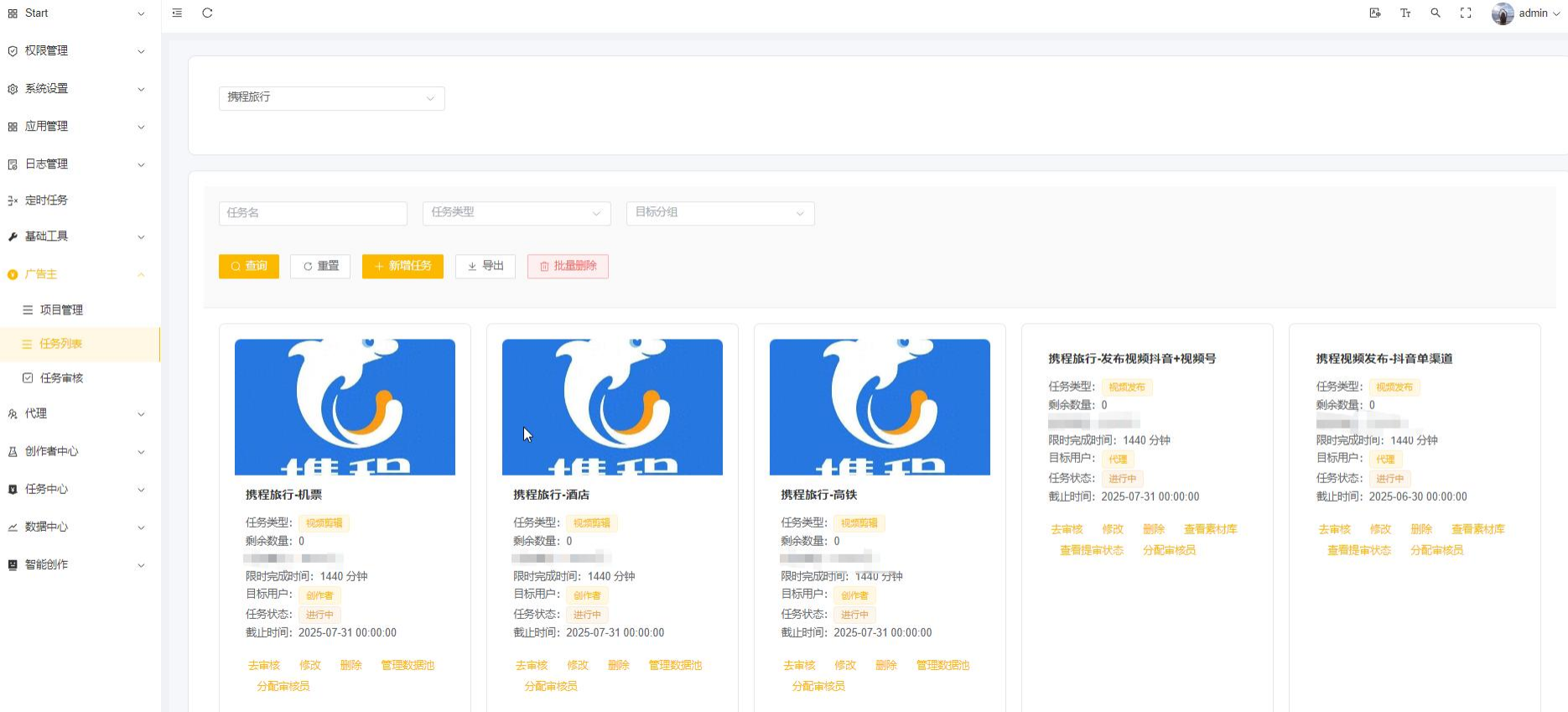The height and width of the screenshot is (712, 1568).
Task: Click the 权限管理 shield icon
Action: pos(13,51)
